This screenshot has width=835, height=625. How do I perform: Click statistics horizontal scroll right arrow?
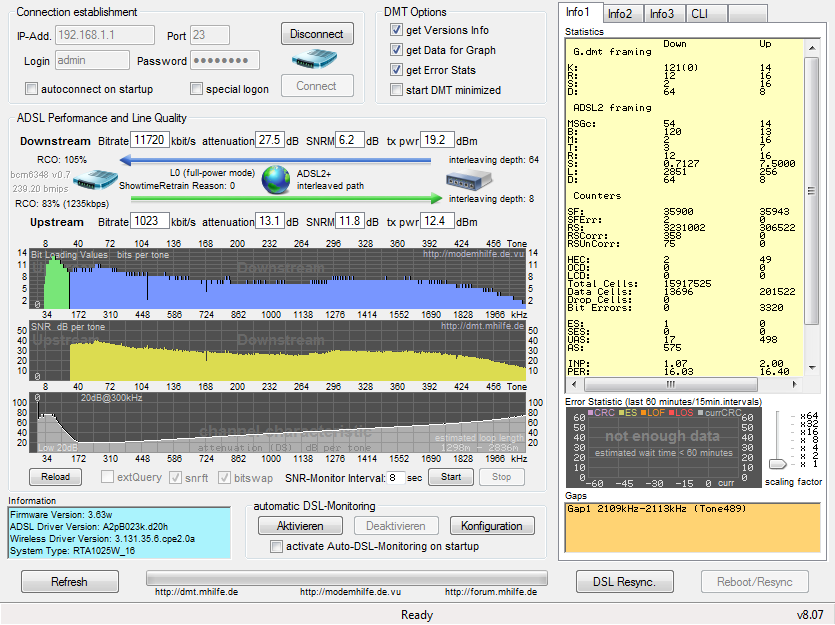point(795,384)
